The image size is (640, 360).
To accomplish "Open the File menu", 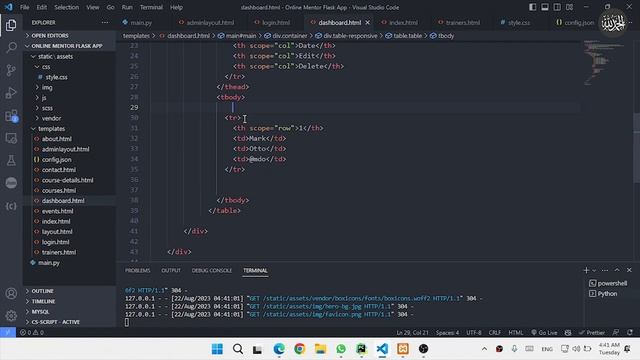I will pos(24,7).
